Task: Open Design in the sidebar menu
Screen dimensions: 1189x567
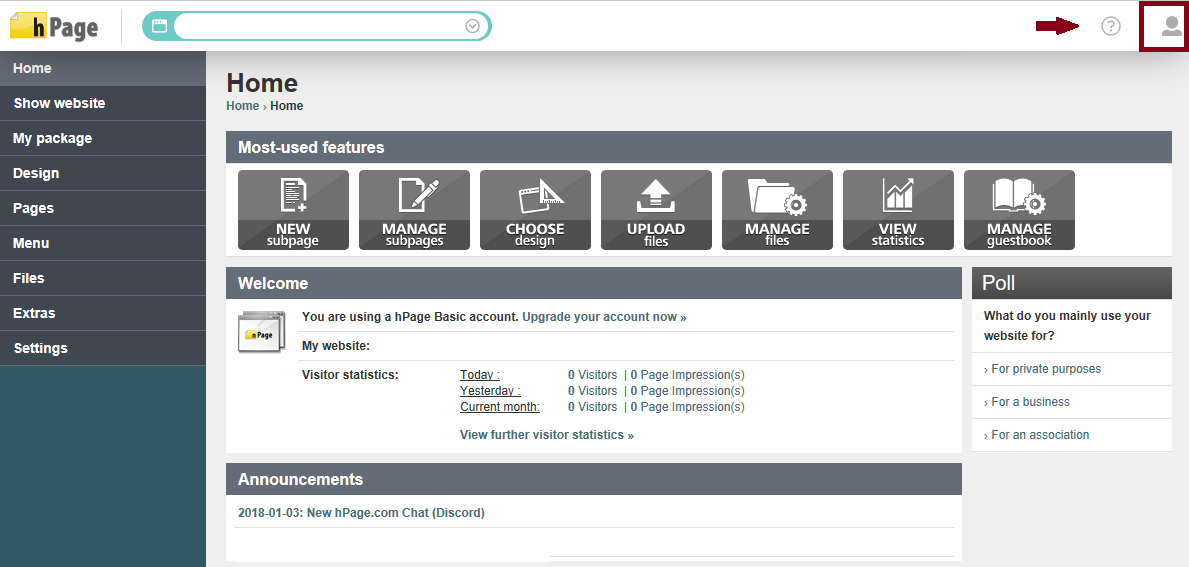Action: tap(103, 173)
